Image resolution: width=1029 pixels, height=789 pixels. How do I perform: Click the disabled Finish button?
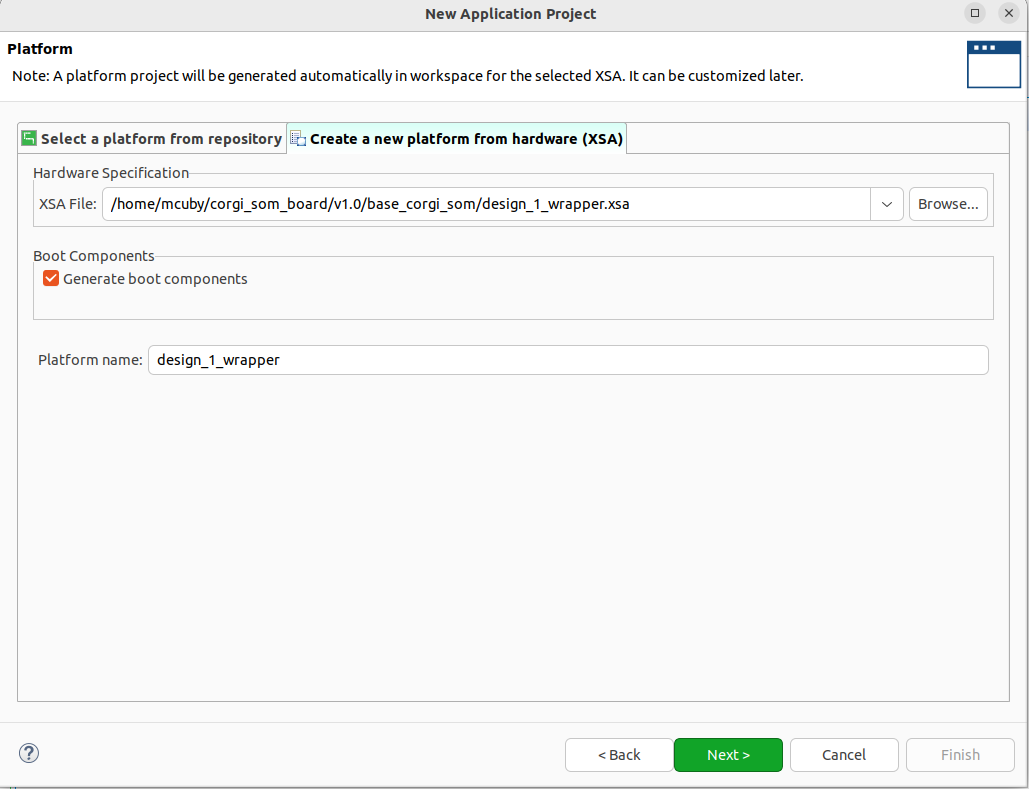pos(960,755)
